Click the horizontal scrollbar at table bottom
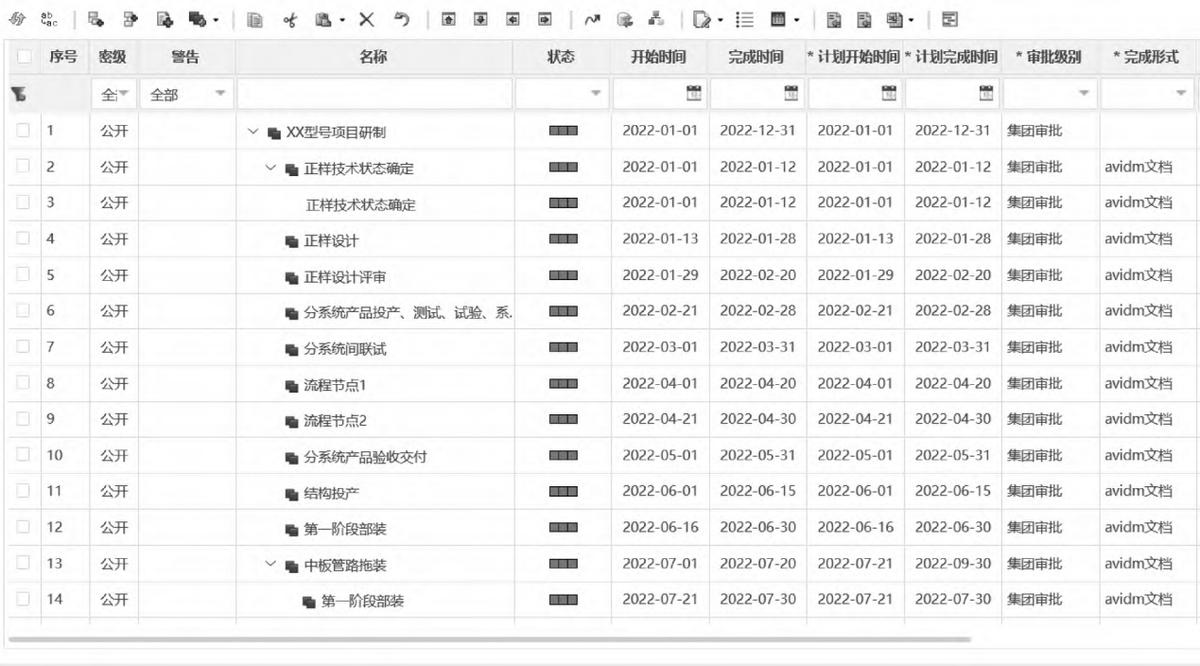This screenshot has height=666, width=1200. (x=490, y=639)
